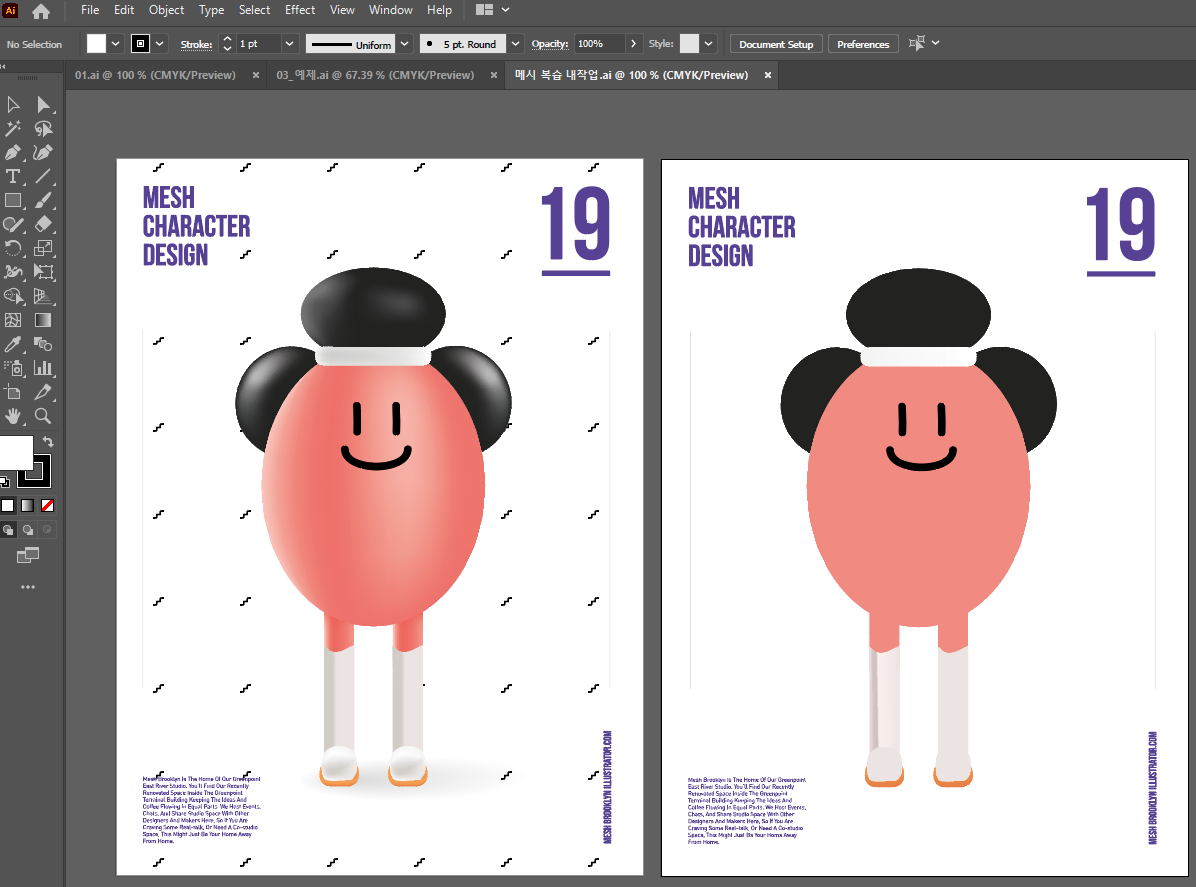
Task: Open graphic Style dropdown
Action: click(x=709, y=43)
